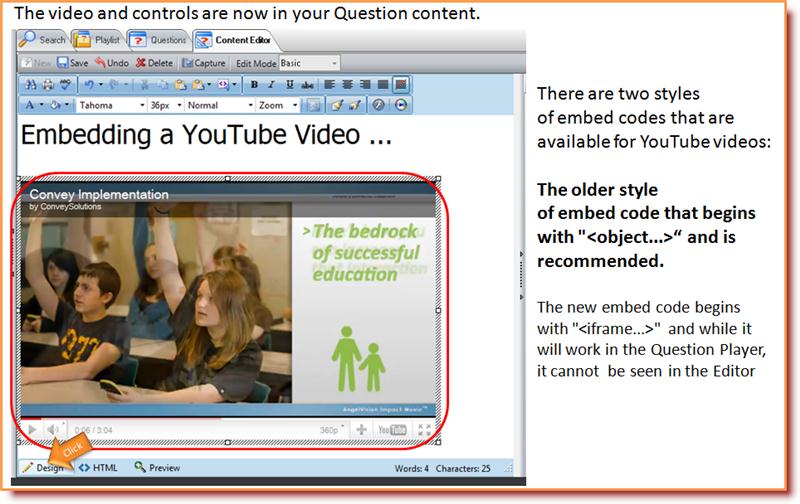Click the Capture button
This screenshot has height=504, width=800.
(x=204, y=63)
